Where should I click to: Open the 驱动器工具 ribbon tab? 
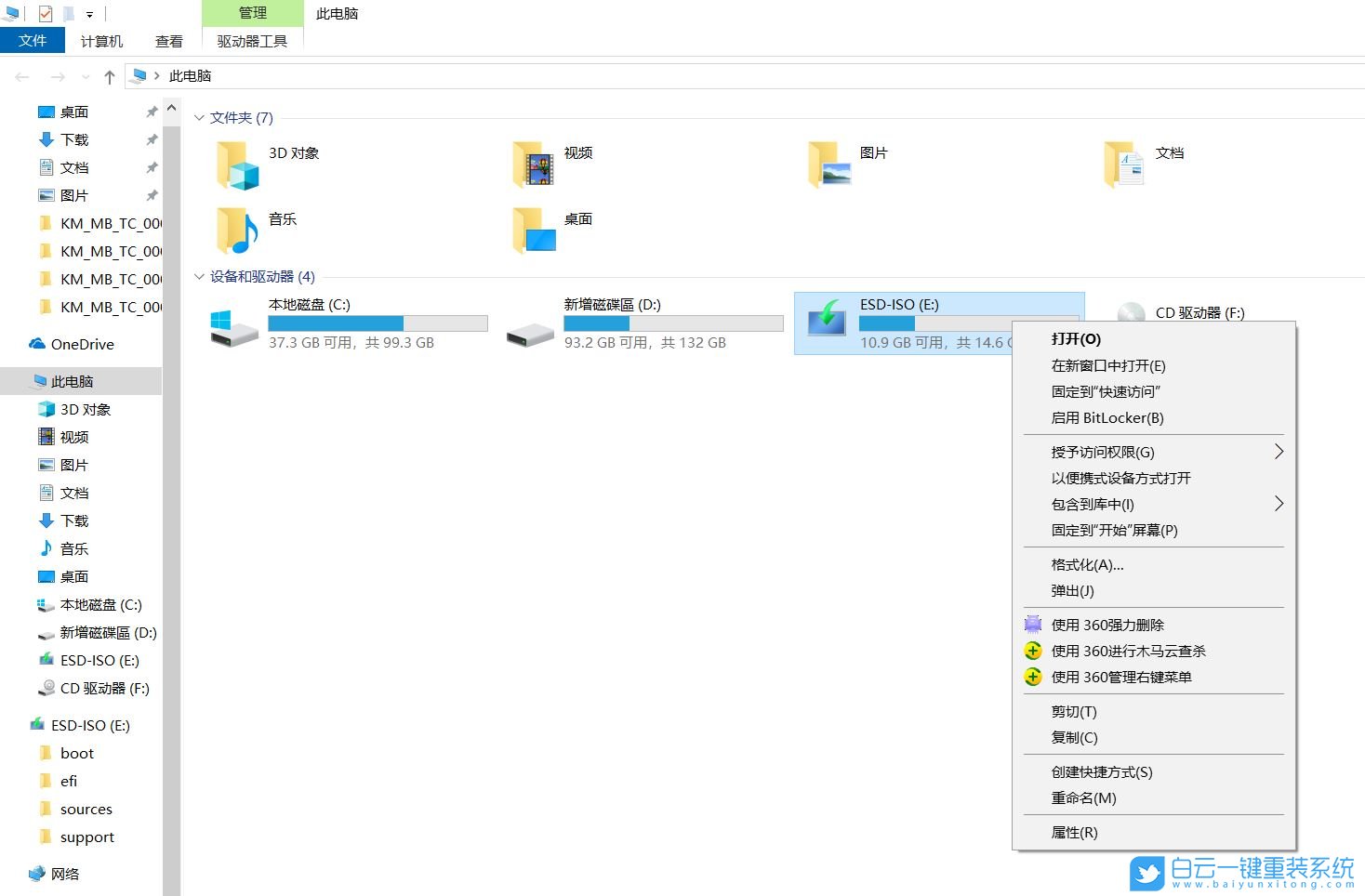(252, 41)
